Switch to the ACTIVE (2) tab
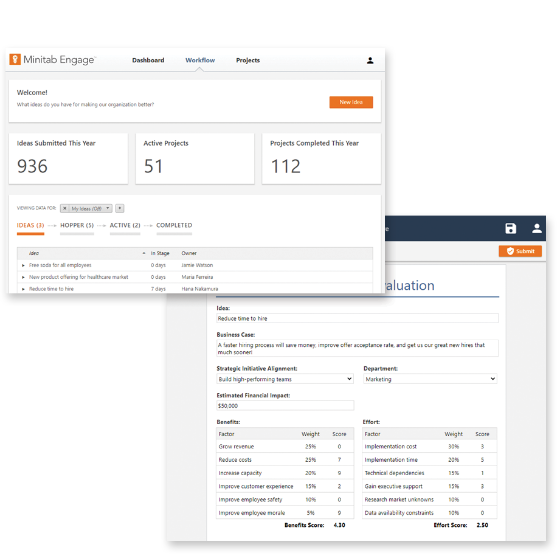The image size is (557, 554). pyautogui.click(x=125, y=226)
